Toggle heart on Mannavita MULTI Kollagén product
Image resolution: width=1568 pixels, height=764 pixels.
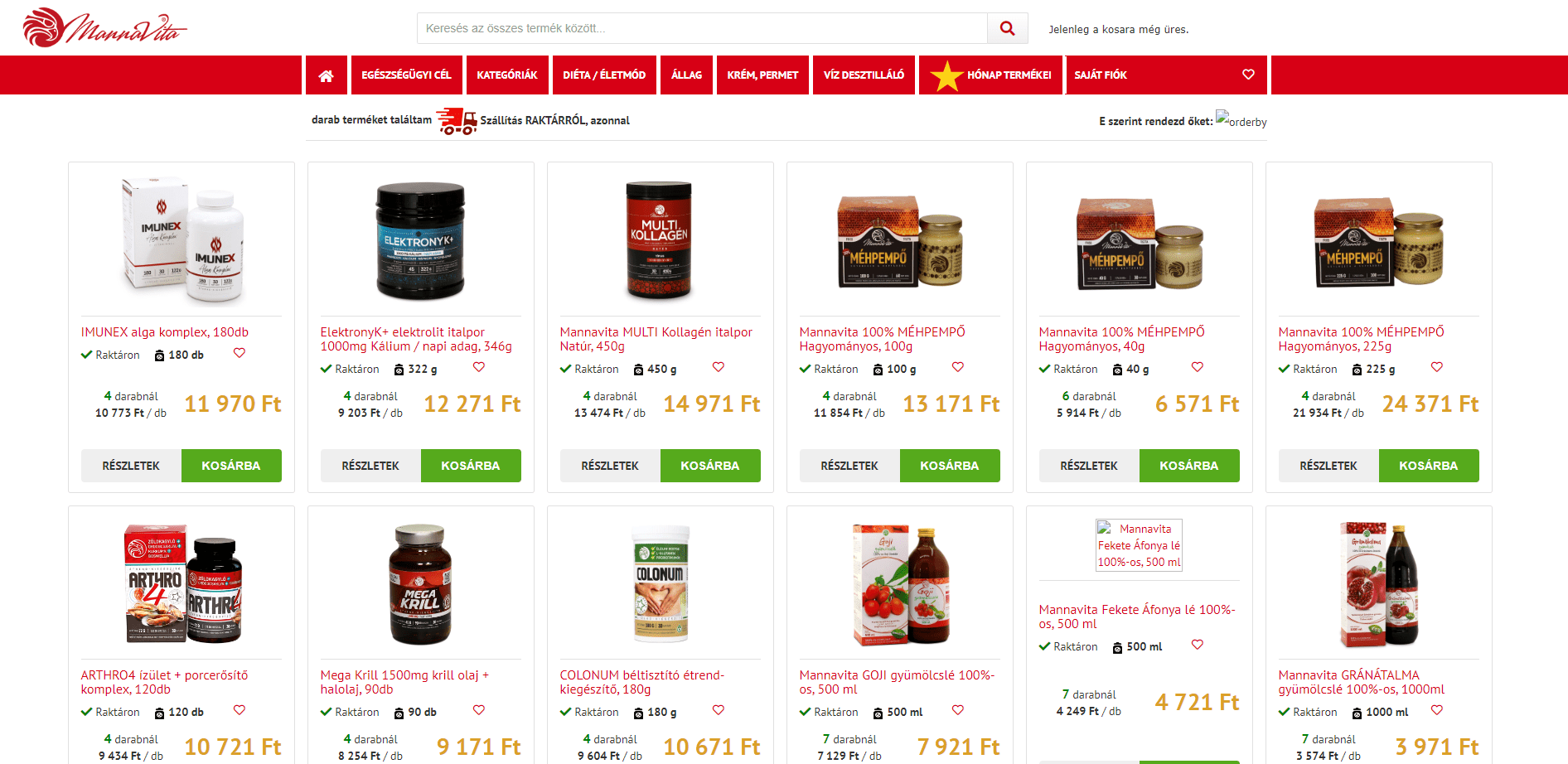click(x=719, y=367)
